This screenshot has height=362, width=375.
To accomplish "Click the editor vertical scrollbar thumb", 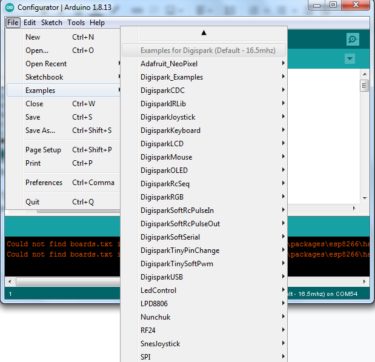I will coord(364,86).
